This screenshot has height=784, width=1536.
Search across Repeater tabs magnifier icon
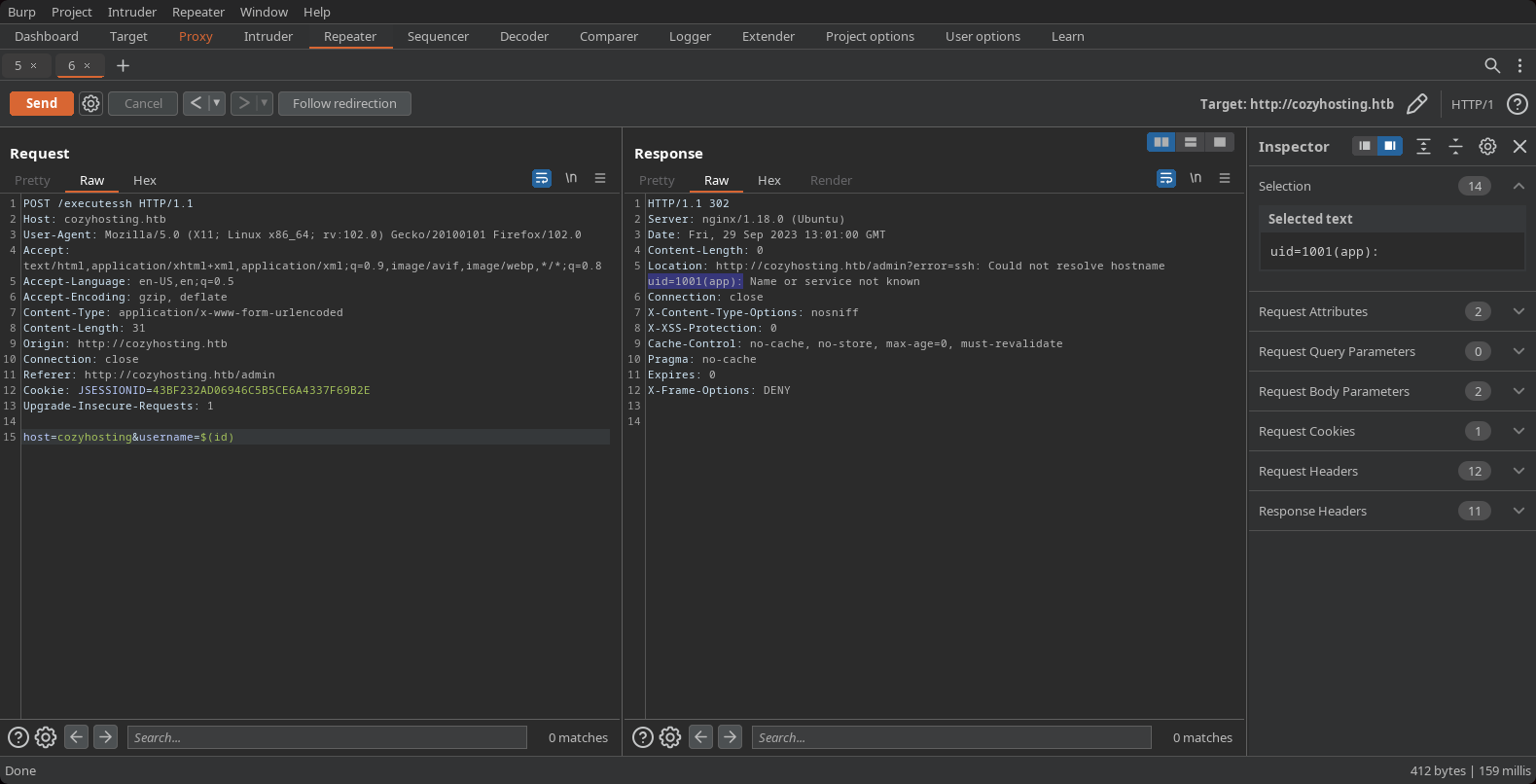1492,65
